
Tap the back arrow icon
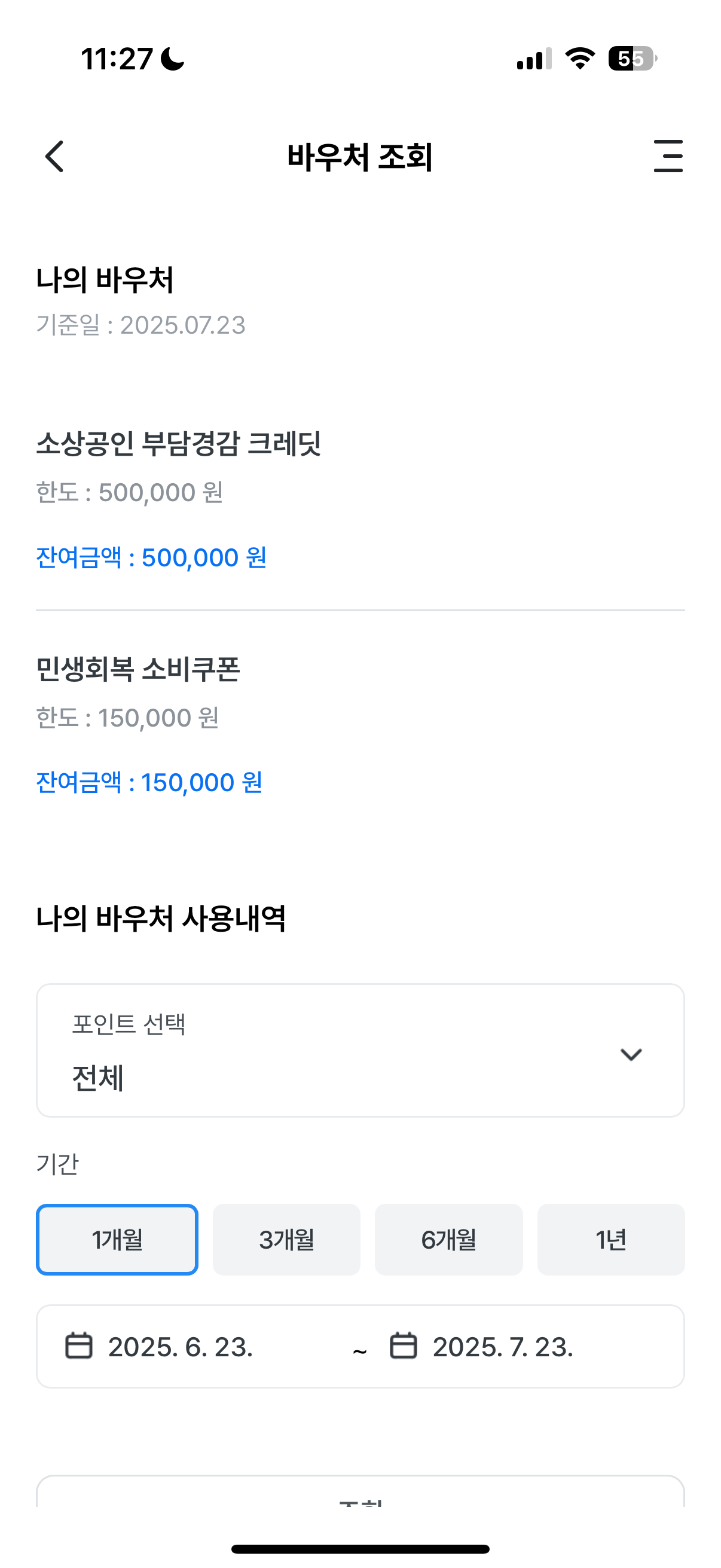54,157
